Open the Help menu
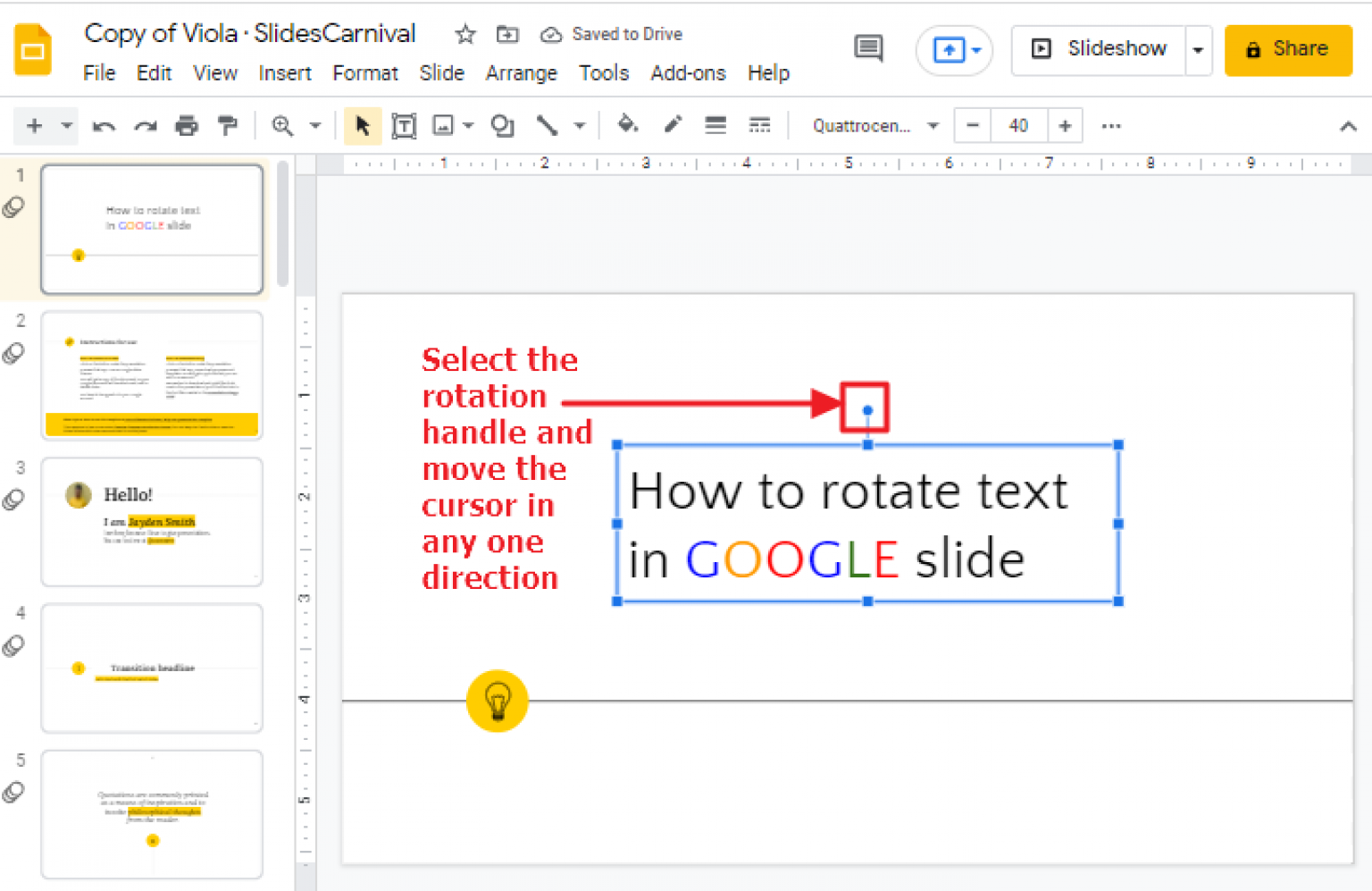 click(x=768, y=73)
